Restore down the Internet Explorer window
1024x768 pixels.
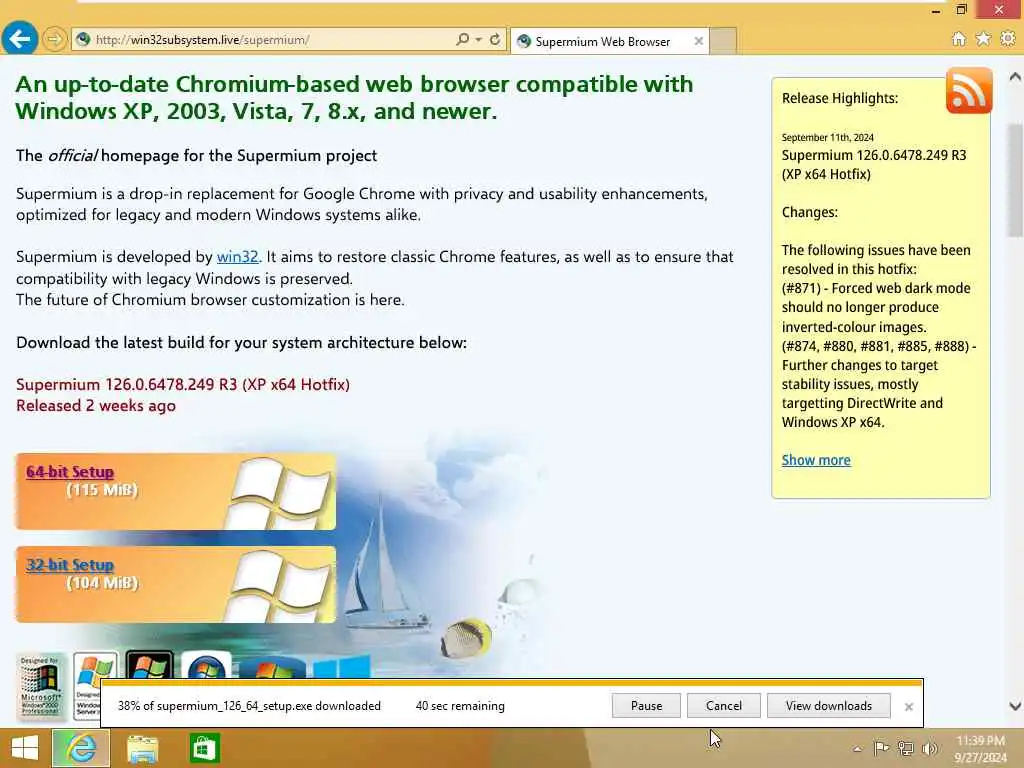pyautogui.click(x=961, y=10)
